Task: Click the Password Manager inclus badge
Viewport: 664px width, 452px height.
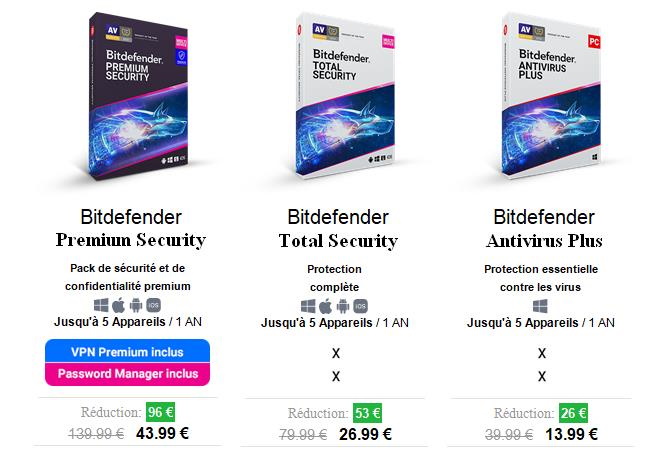Action: 127,374
